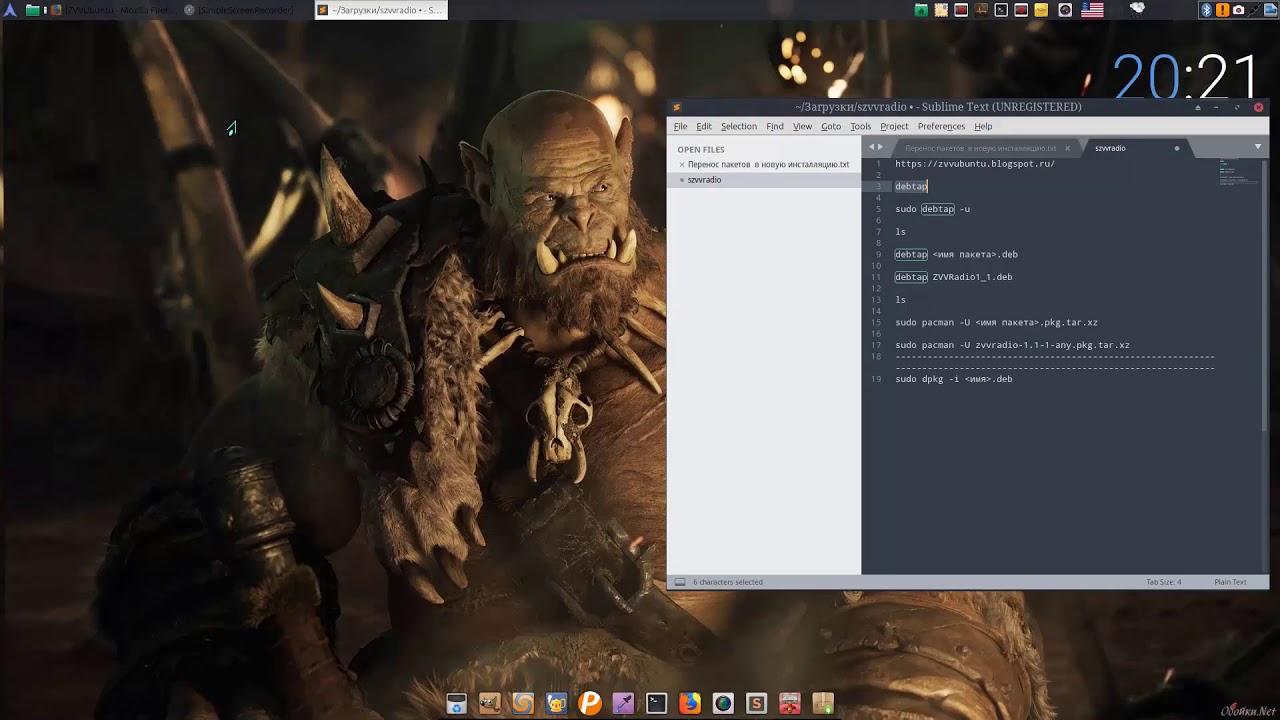Open Sublime Text icon in the dock
The width and height of the screenshot is (1280, 720).
(x=756, y=703)
